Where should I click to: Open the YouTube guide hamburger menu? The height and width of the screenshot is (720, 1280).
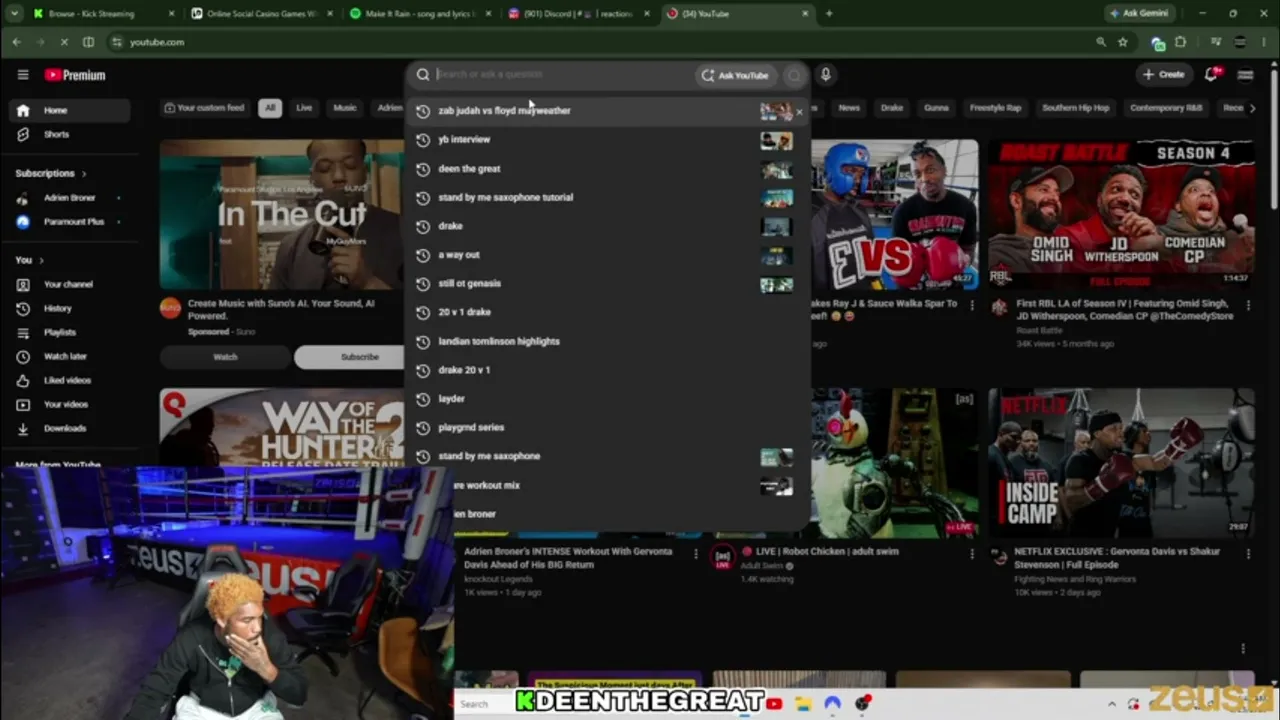point(23,75)
